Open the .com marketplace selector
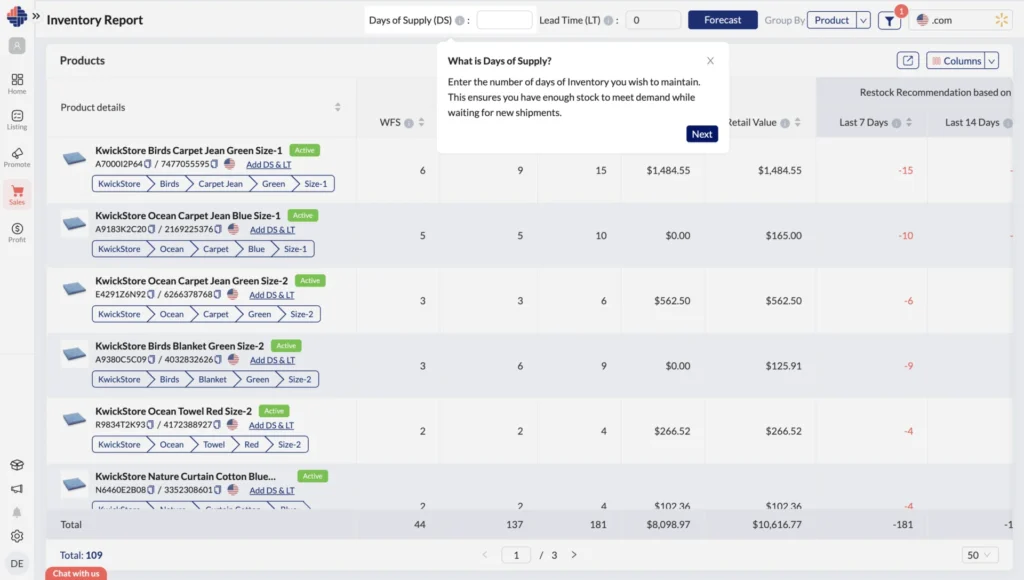 (x=963, y=20)
